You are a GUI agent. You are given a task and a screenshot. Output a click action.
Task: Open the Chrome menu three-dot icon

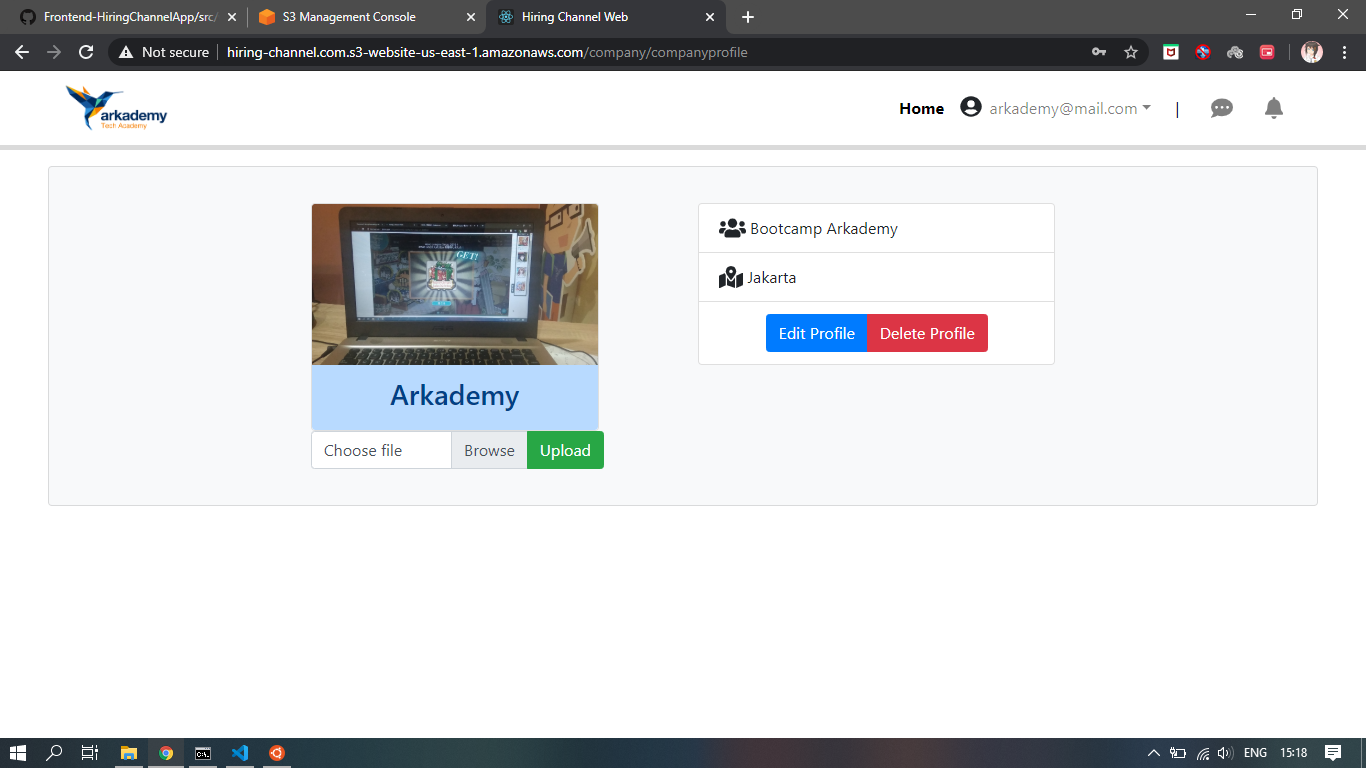click(1343, 52)
